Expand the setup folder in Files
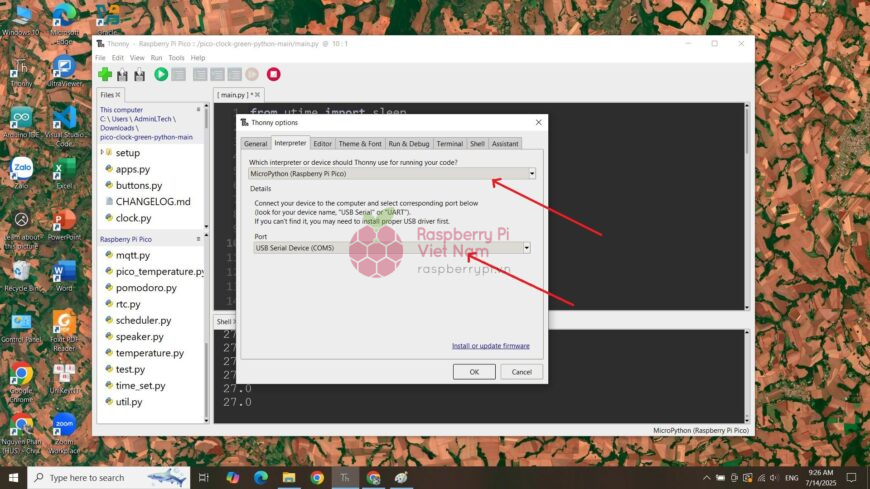Viewport: 870px width, 489px height. [x=103, y=153]
